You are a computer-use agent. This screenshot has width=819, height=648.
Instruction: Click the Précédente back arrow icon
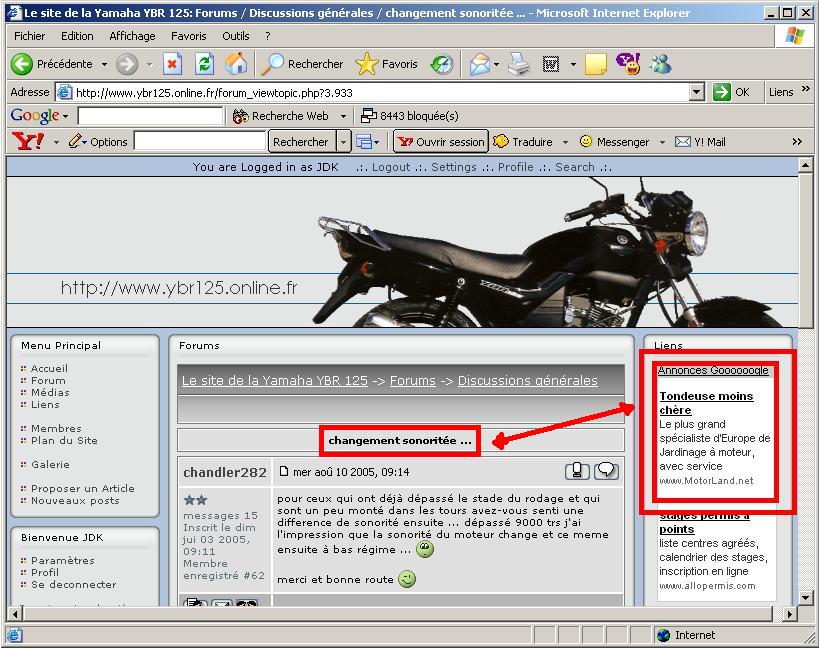[x=22, y=64]
